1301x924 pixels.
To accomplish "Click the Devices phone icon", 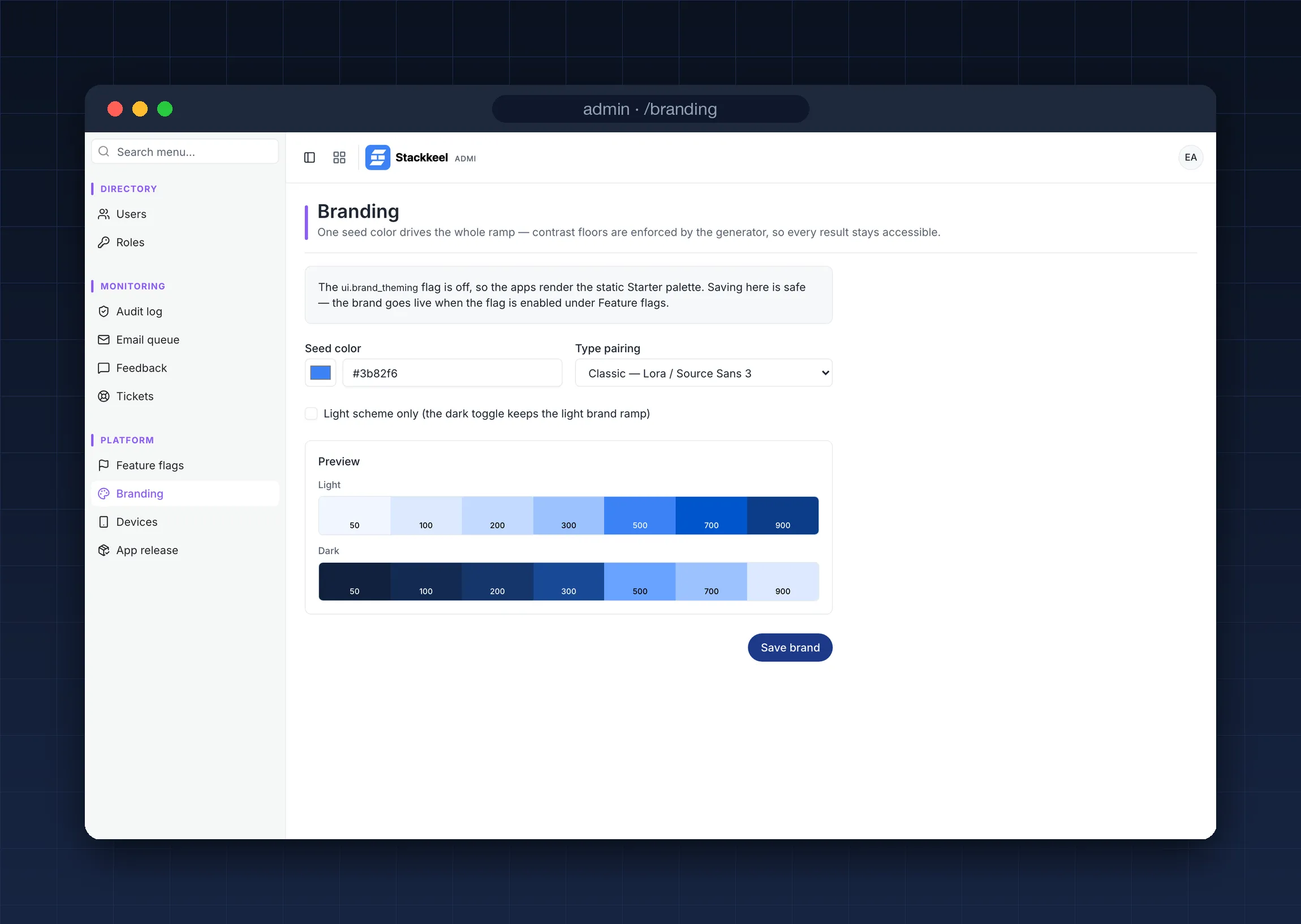I will [x=104, y=523].
